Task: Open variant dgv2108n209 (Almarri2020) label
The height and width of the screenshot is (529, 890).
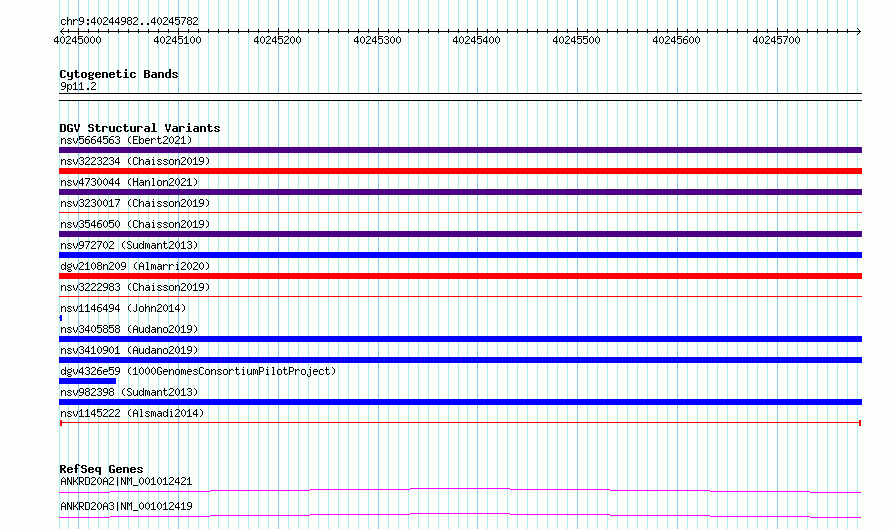Action: tap(135, 266)
